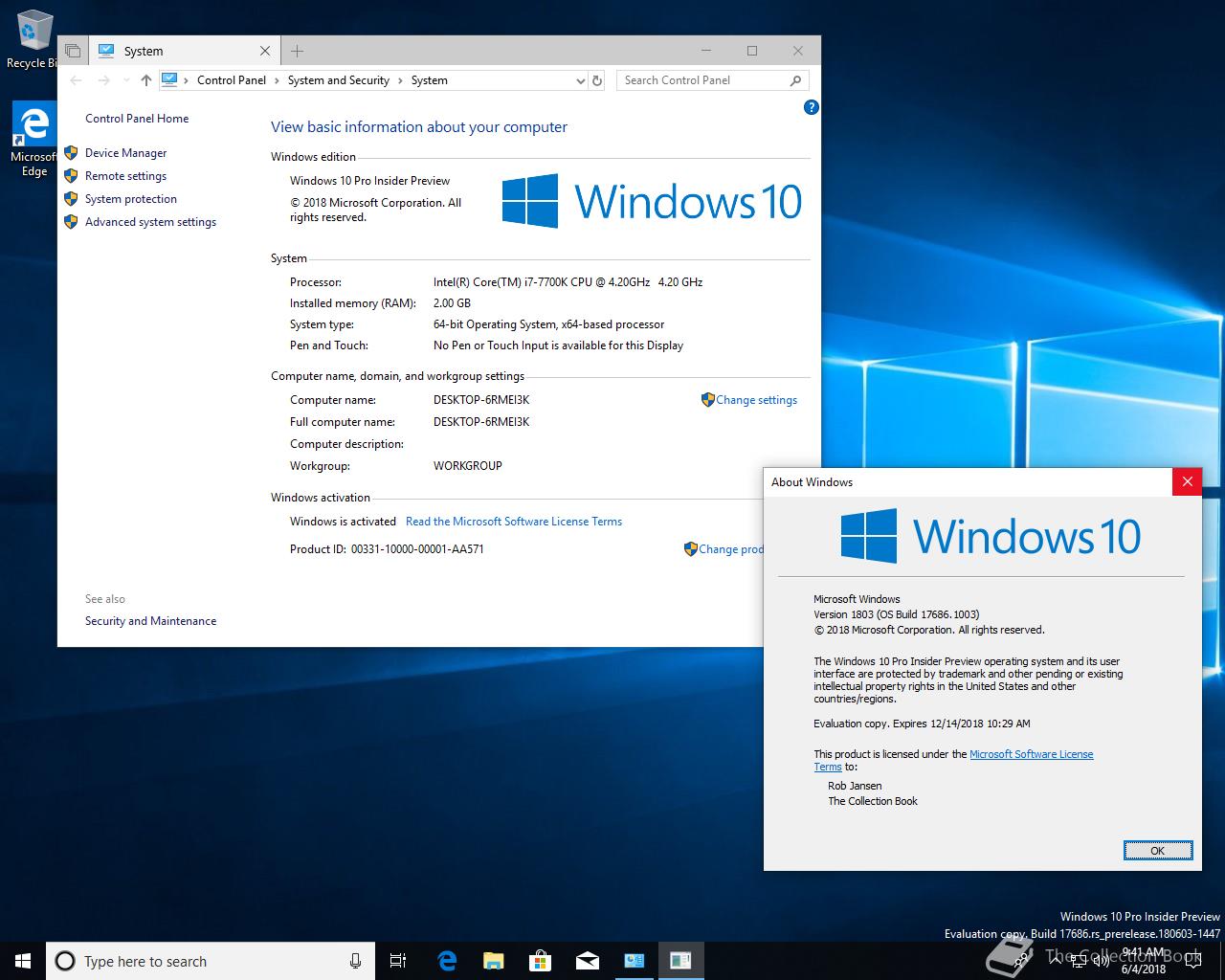
Task: Launch Edge from the taskbar
Action: (x=447, y=961)
